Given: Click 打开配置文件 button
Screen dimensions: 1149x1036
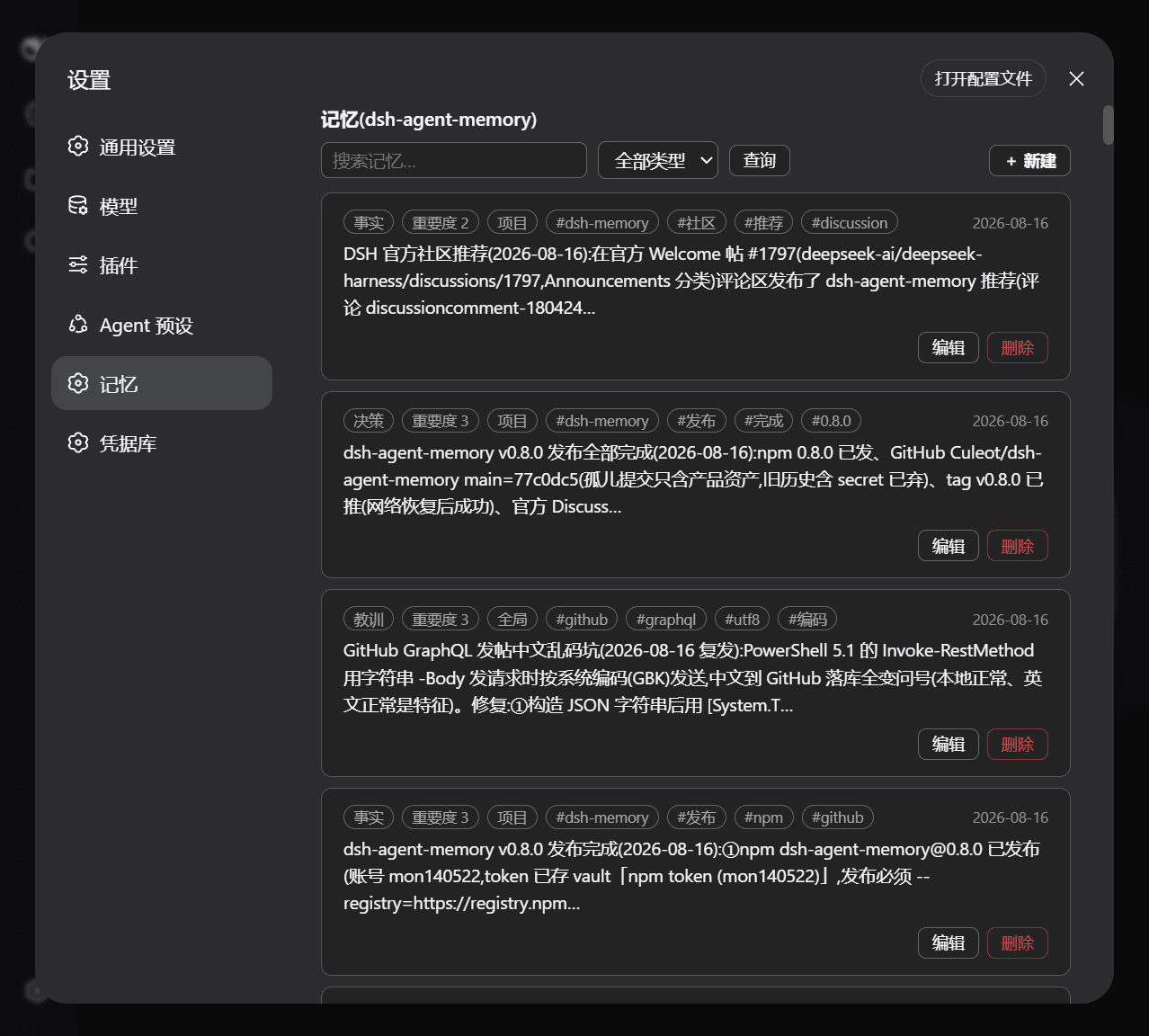Looking at the screenshot, I should tap(984, 79).
